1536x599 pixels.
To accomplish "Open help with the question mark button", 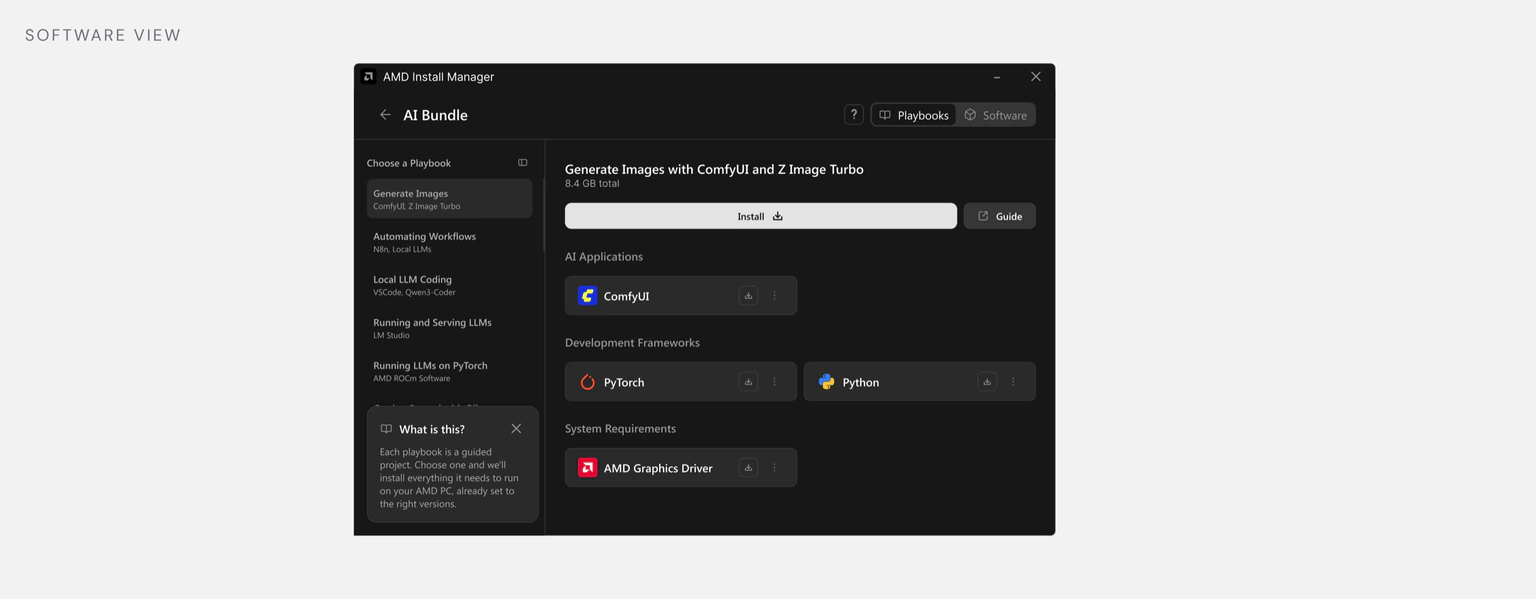I will [x=854, y=115].
